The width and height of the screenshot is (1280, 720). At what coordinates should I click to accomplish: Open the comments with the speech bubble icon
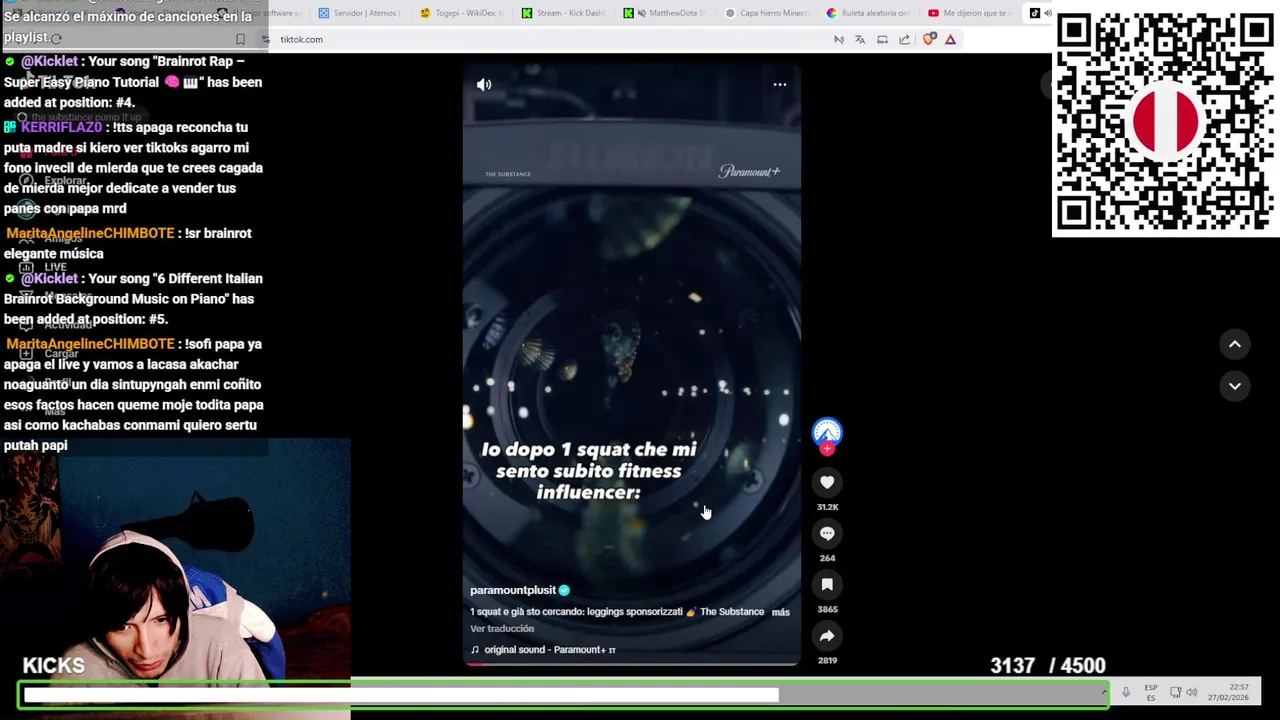pos(827,534)
